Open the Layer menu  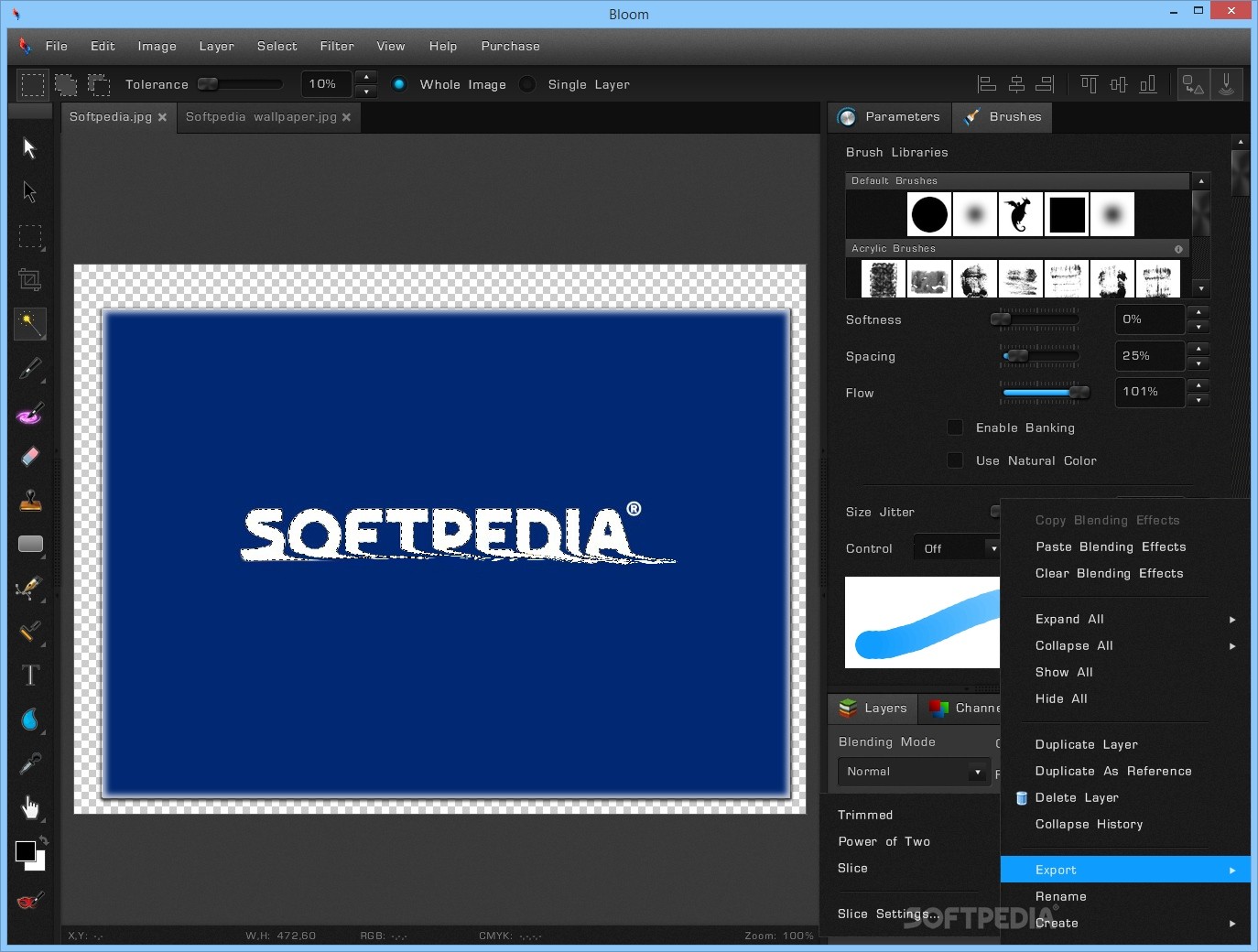click(x=217, y=46)
